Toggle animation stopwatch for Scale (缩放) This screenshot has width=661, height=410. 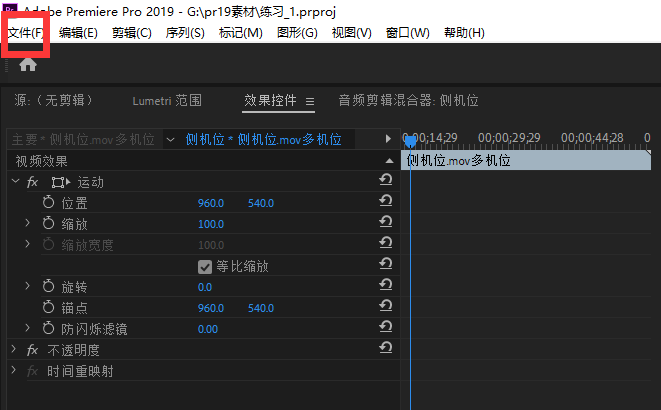pyautogui.click(x=48, y=223)
